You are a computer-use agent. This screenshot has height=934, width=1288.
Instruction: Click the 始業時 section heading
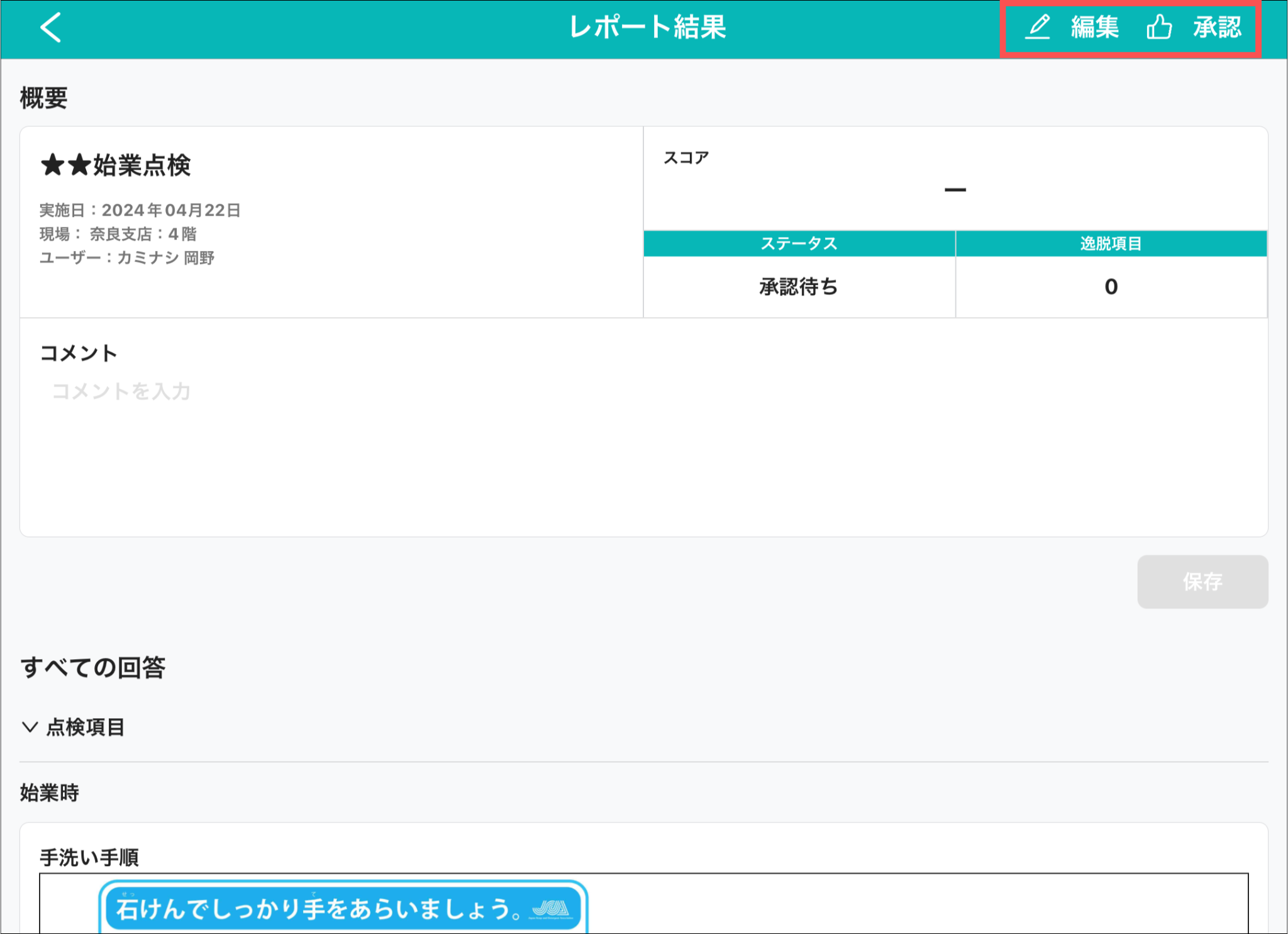[x=49, y=792]
